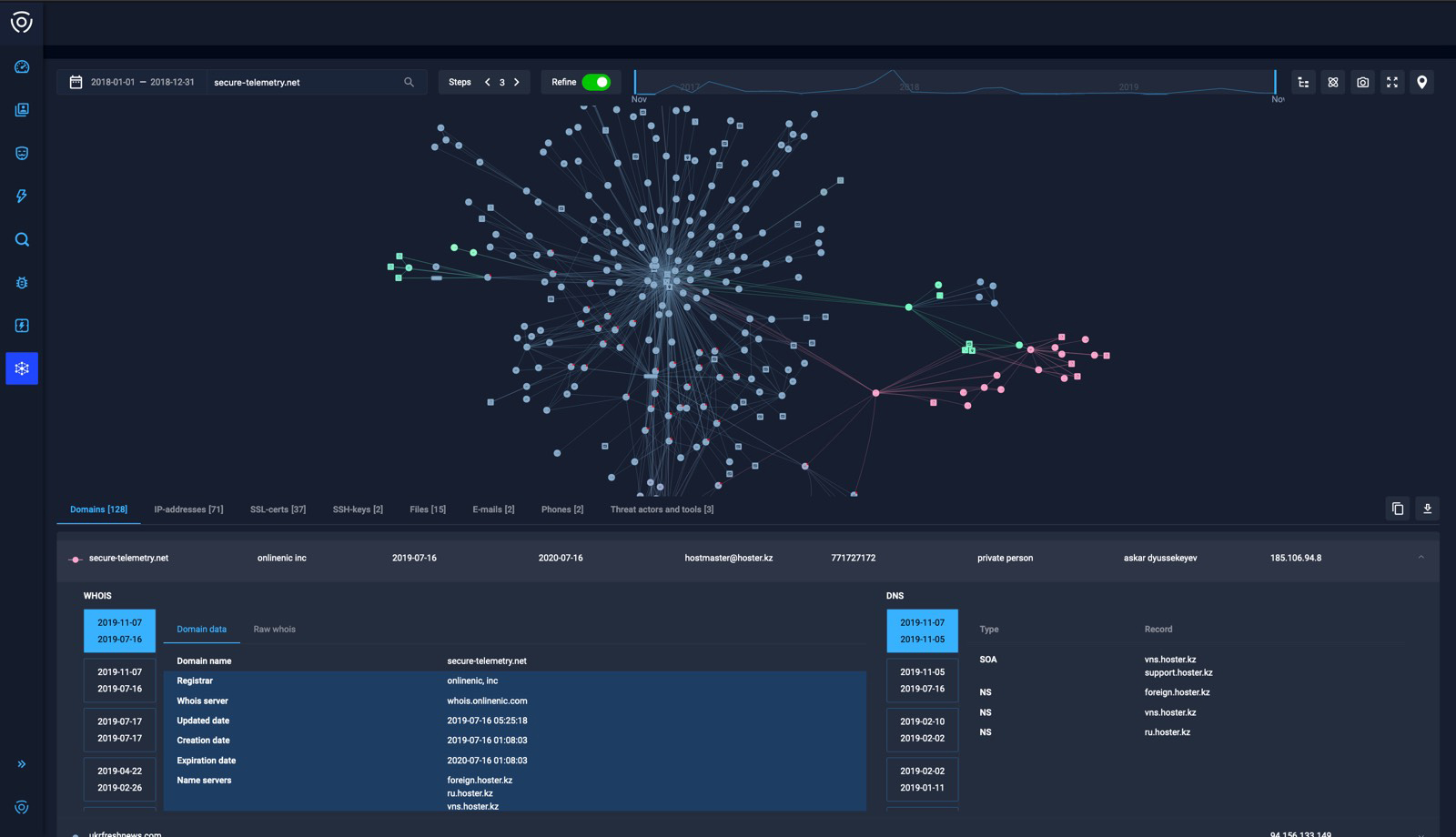Open Search in the left sidebar
1456x837 pixels.
[22, 239]
